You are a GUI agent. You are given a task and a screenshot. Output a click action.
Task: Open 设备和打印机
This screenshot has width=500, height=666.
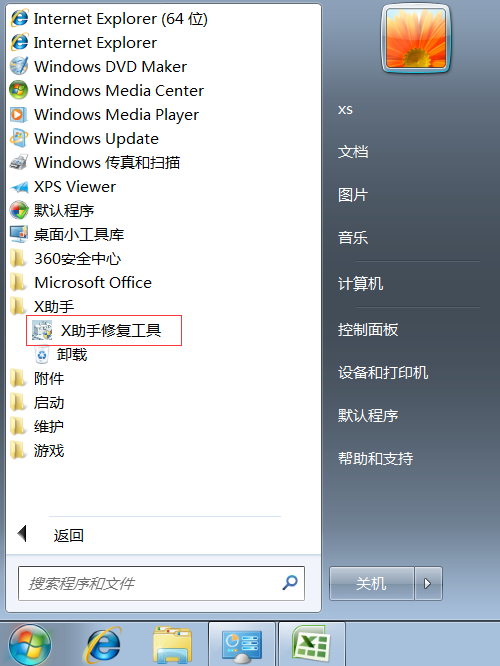(x=383, y=373)
